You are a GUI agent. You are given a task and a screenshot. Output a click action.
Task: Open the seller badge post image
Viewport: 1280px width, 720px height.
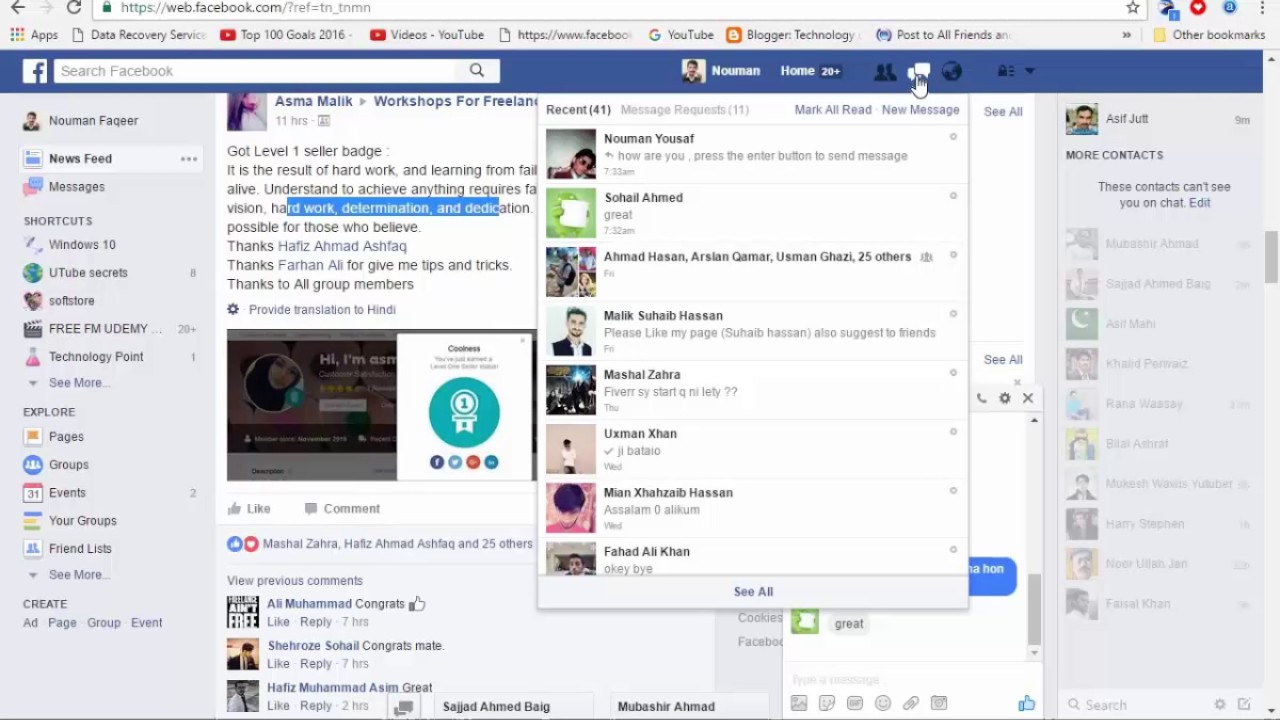pyautogui.click(x=381, y=405)
